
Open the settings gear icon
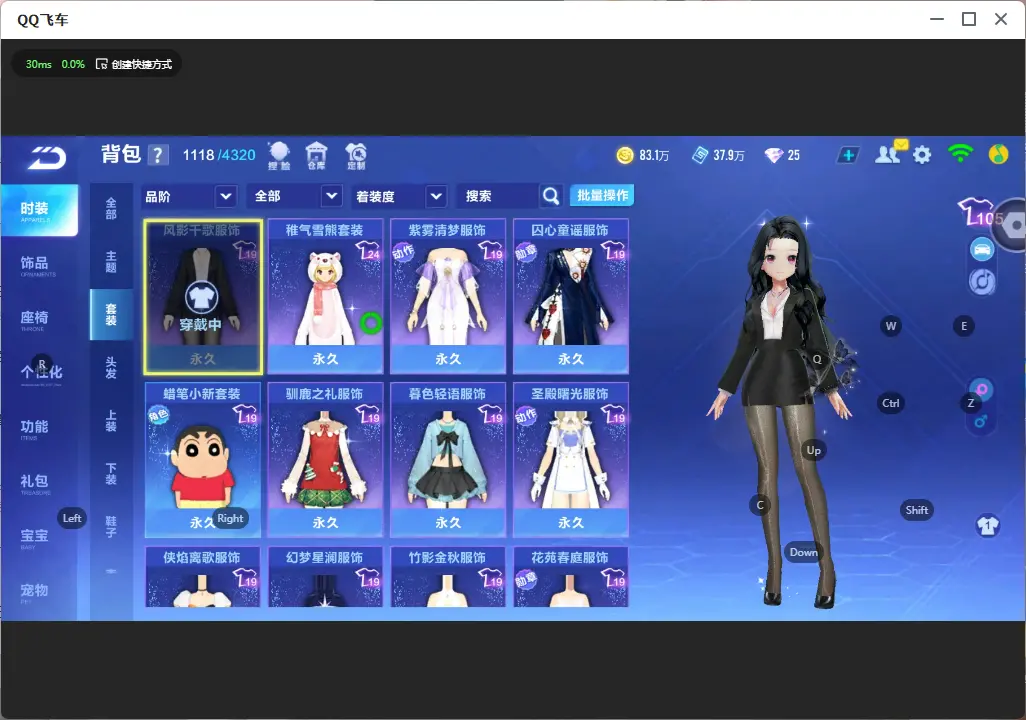pyautogui.click(x=922, y=155)
